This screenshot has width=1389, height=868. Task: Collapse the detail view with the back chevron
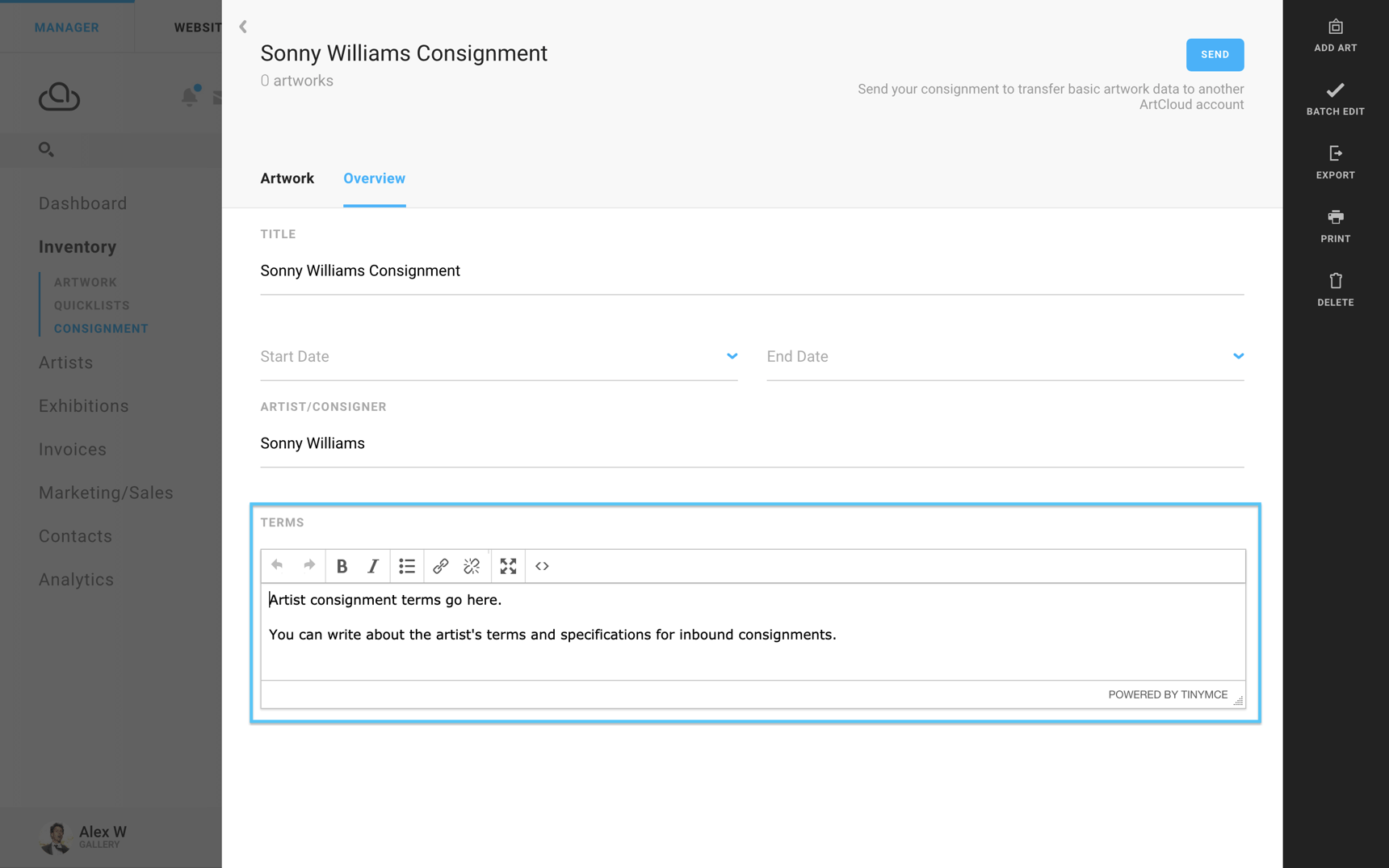pyautogui.click(x=242, y=26)
